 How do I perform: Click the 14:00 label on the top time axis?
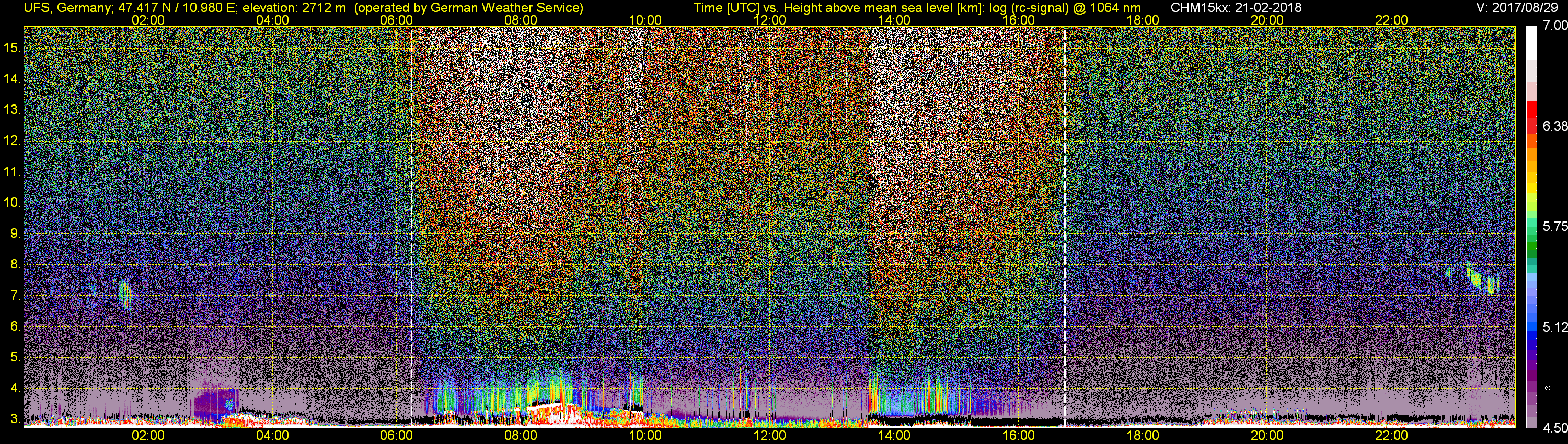point(894,20)
